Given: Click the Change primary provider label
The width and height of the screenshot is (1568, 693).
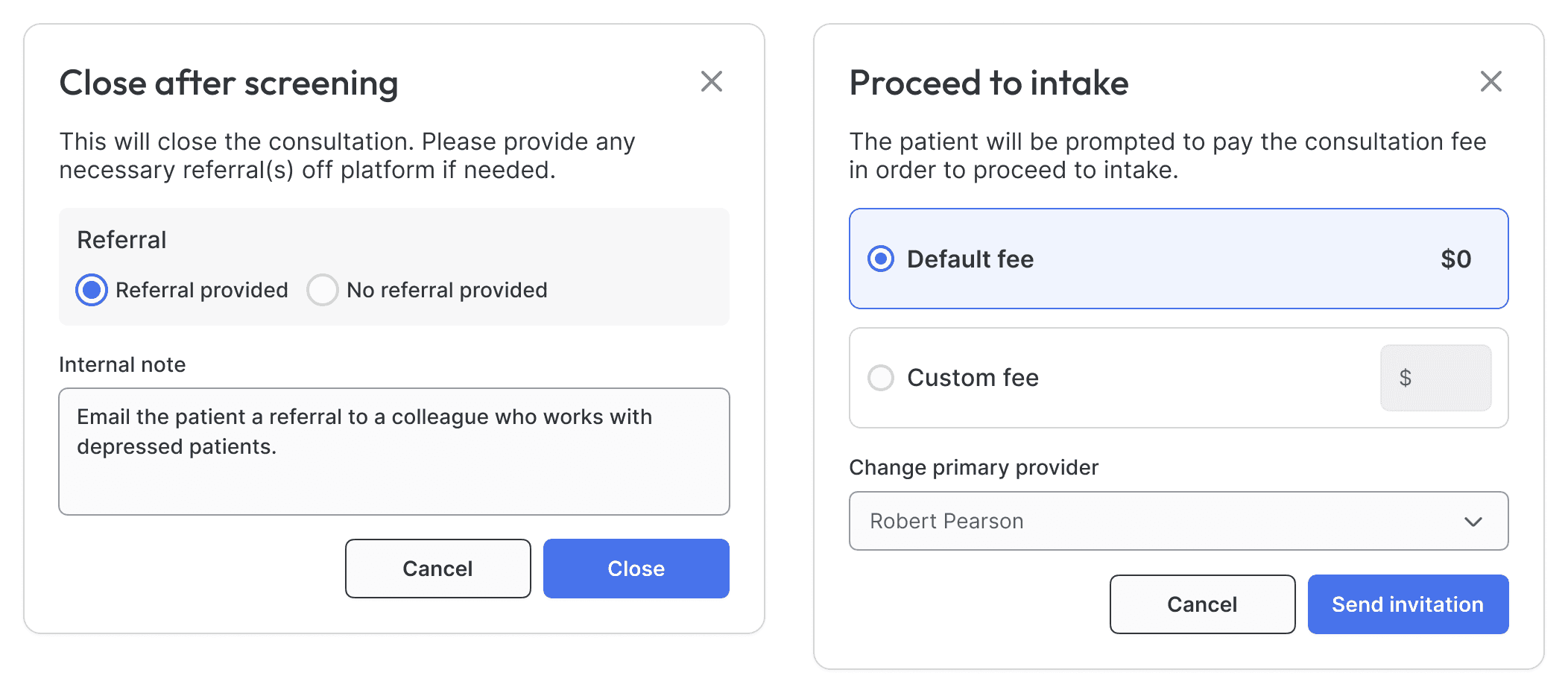Looking at the screenshot, I should click(x=973, y=467).
